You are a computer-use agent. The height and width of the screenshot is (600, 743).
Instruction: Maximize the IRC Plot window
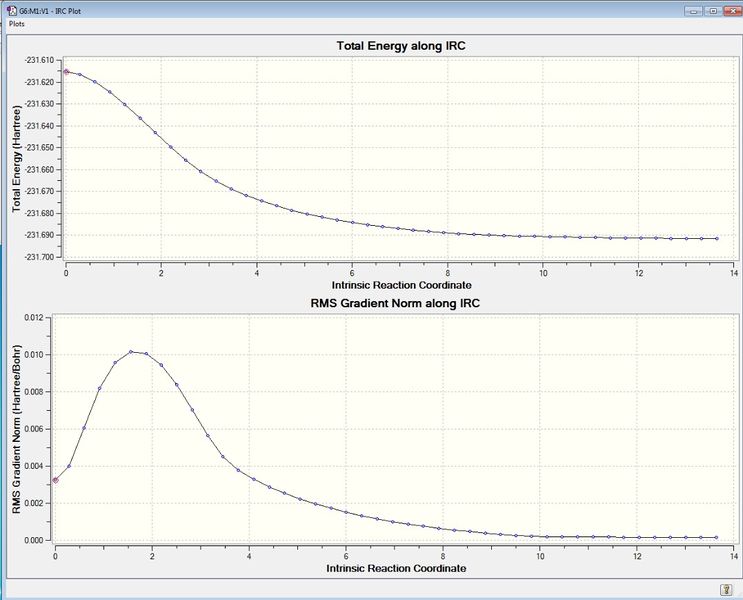(713, 10)
